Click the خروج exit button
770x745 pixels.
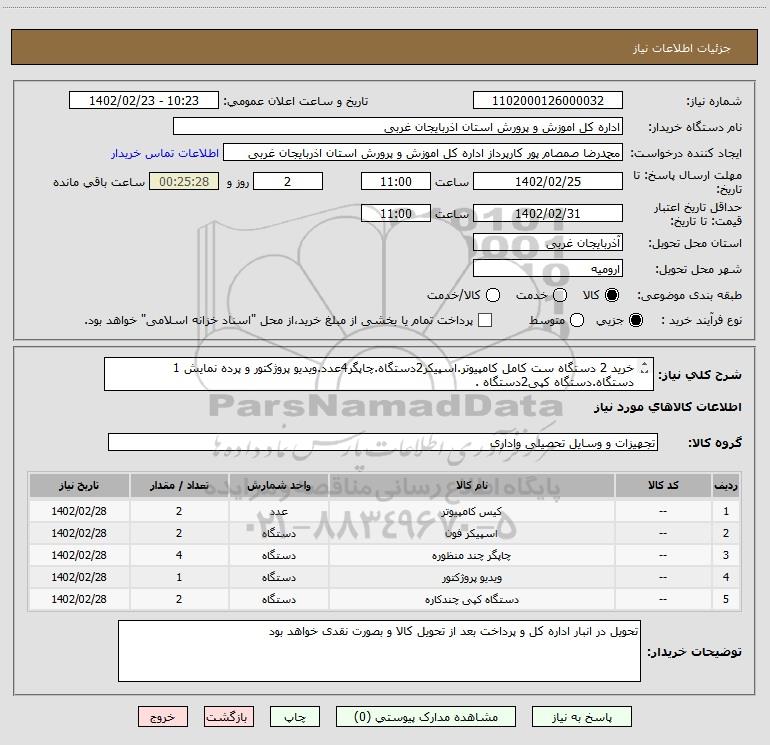[163, 717]
